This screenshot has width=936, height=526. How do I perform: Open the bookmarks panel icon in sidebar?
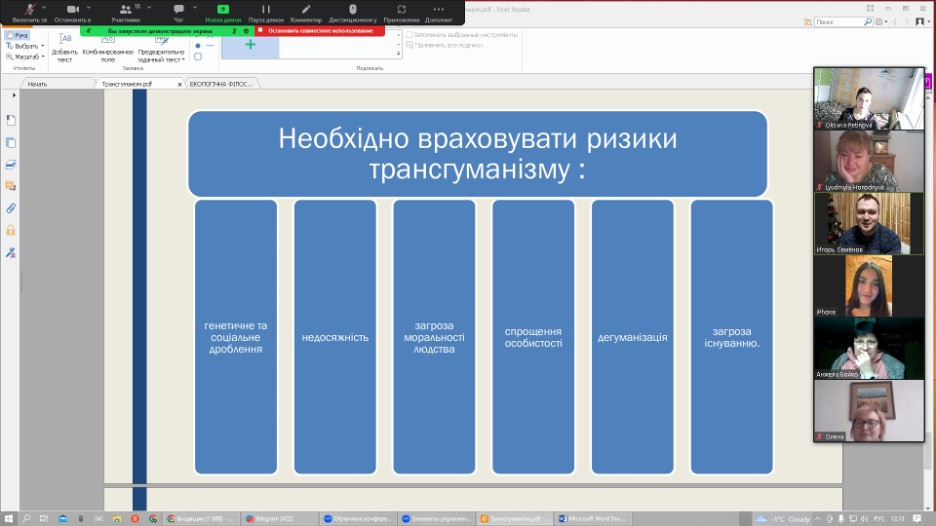click(x=11, y=120)
